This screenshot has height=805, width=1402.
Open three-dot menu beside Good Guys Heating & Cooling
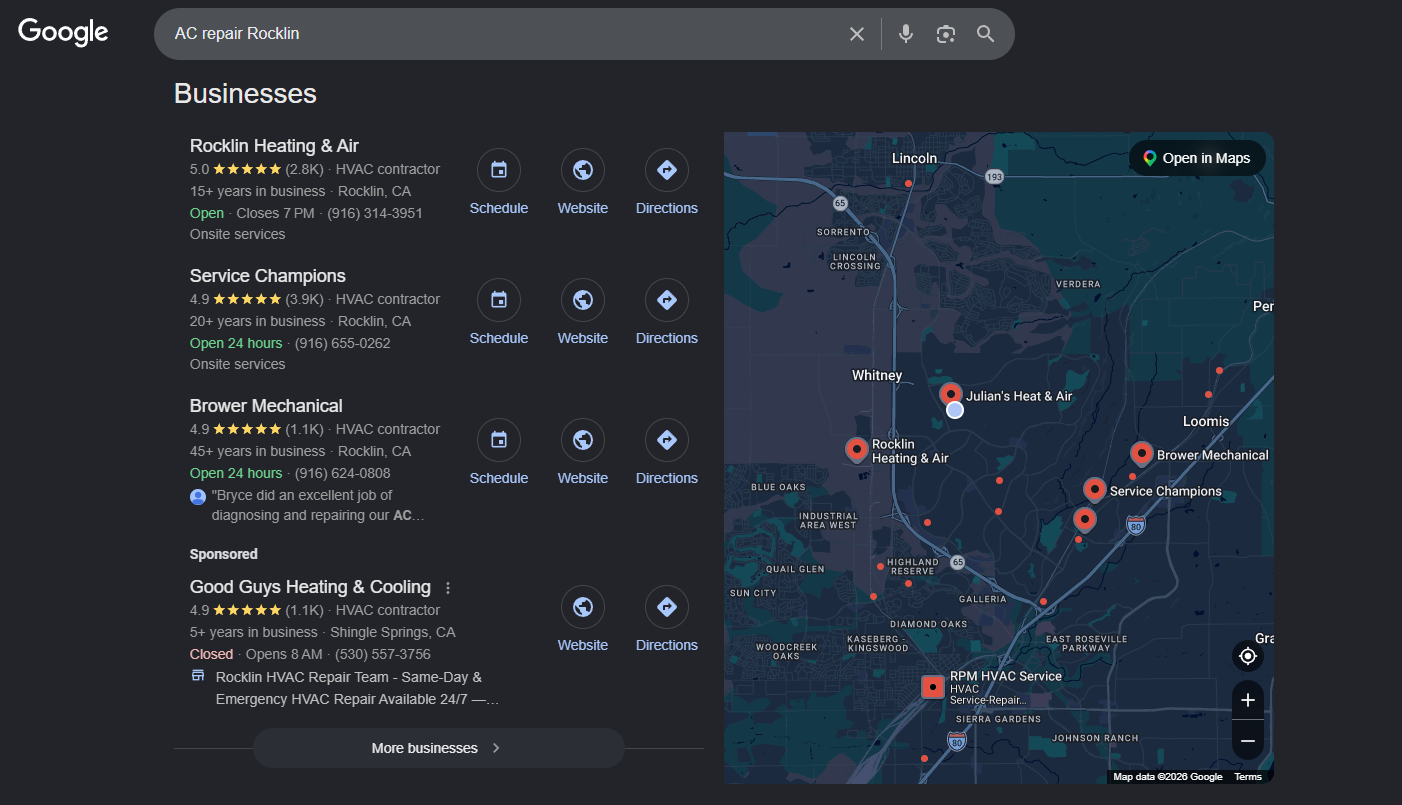click(448, 588)
